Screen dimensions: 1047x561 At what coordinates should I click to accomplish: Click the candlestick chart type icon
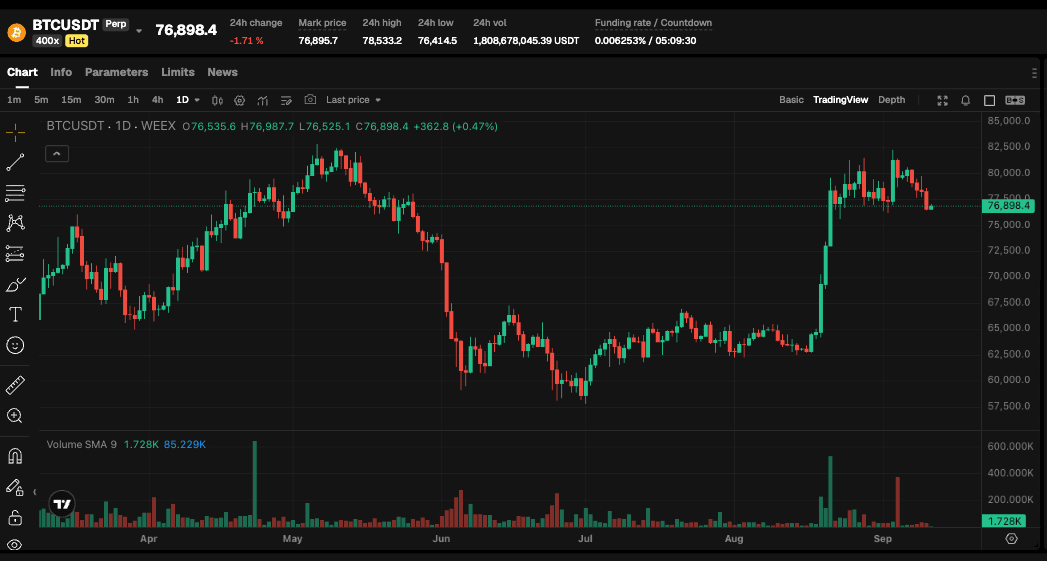pos(217,100)
